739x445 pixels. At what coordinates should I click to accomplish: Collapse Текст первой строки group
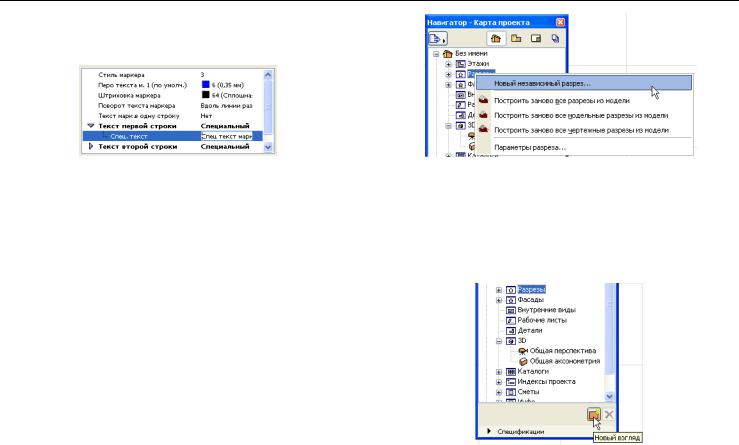tap(91, 126)
